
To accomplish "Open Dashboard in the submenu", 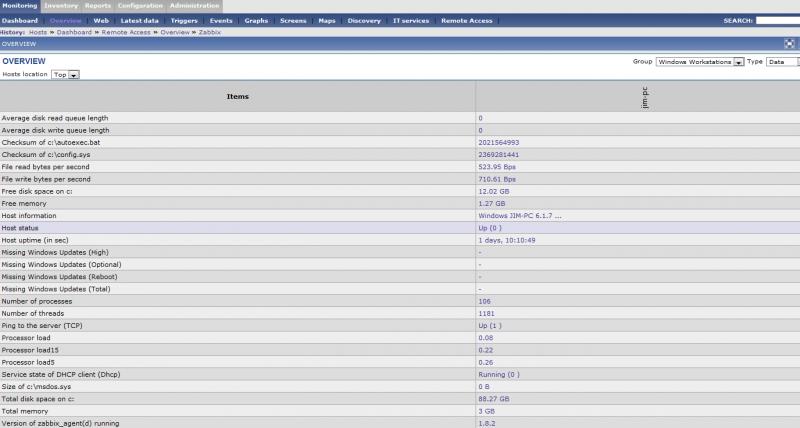I will (20, 21).
